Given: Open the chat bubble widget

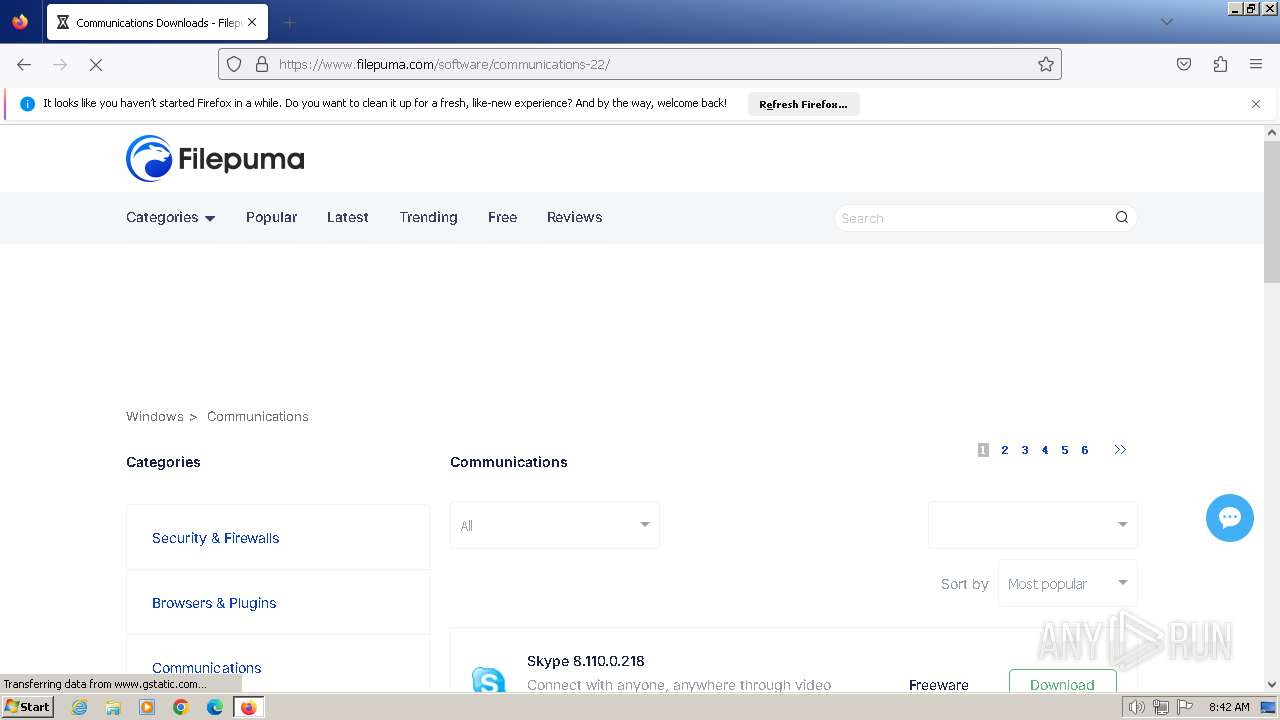Looking at the screenshot, I should (x=1230, y=518).
